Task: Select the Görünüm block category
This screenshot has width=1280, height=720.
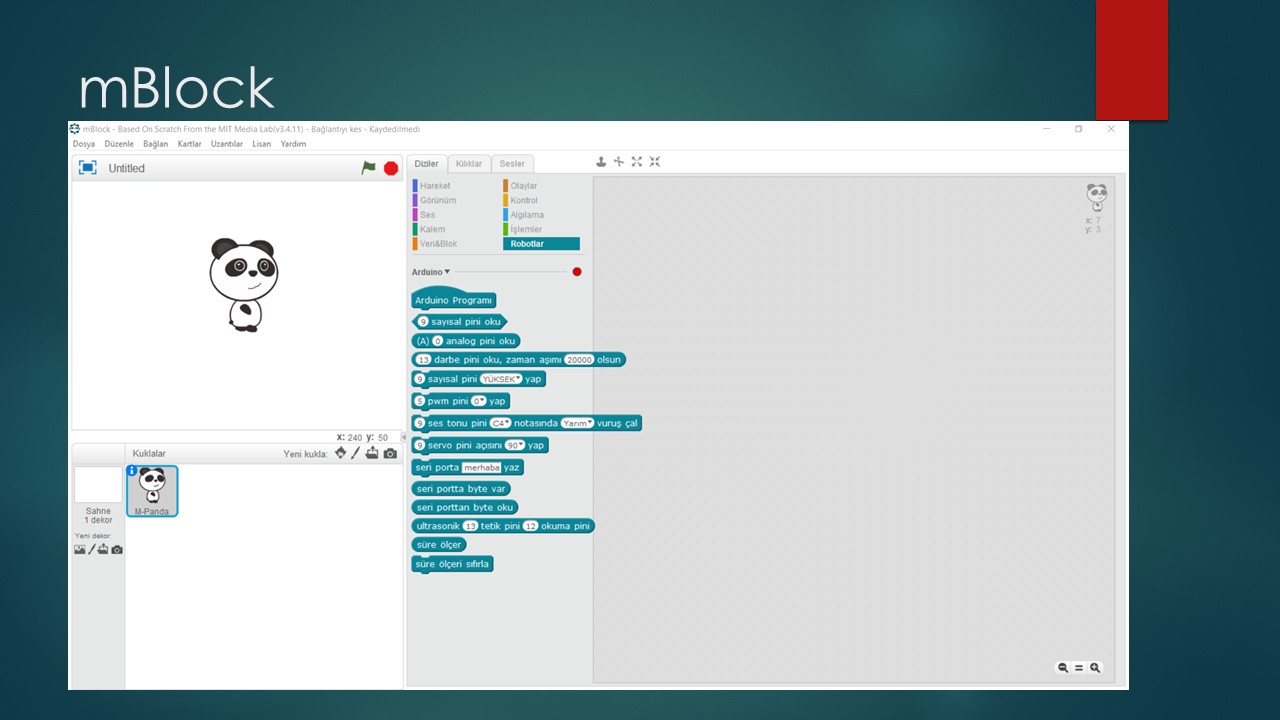Action: [438, 200]
